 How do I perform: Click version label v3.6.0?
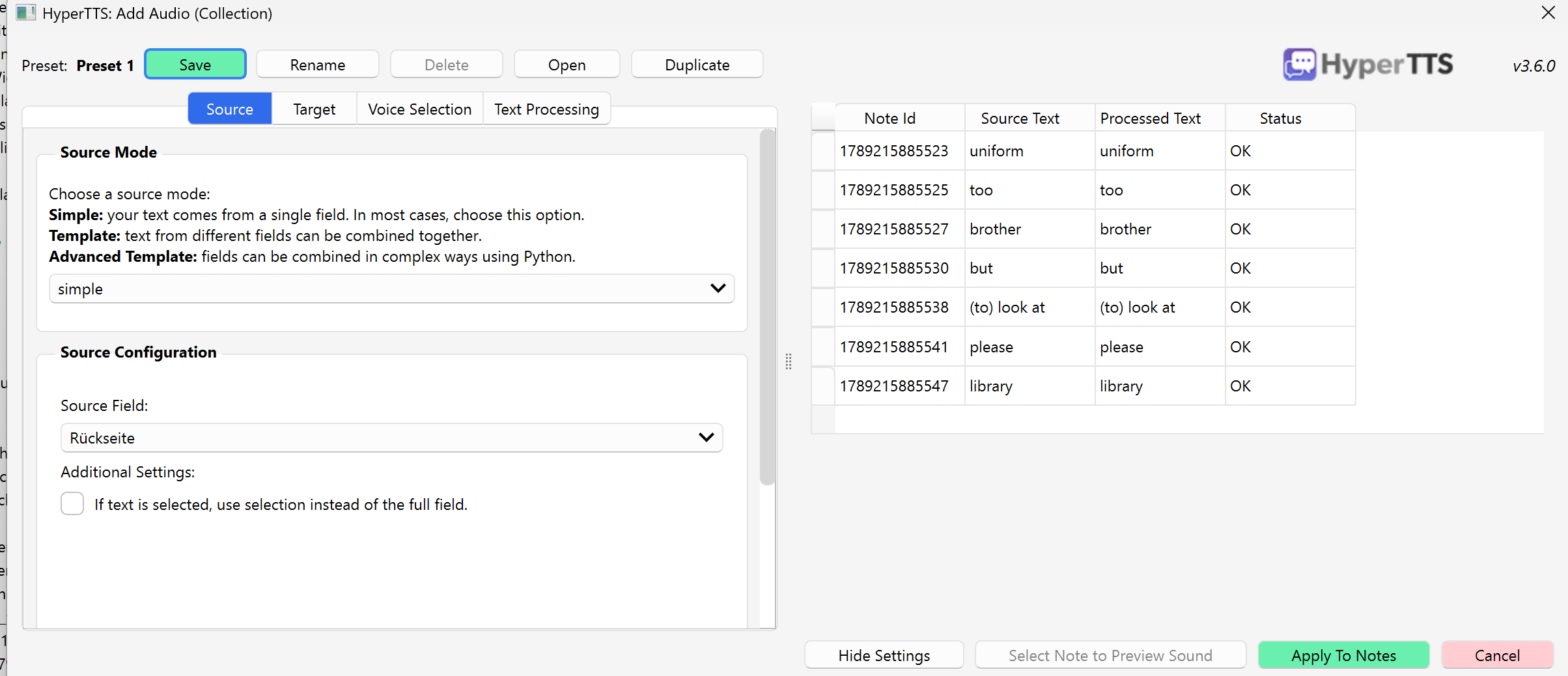(1533, 66)
